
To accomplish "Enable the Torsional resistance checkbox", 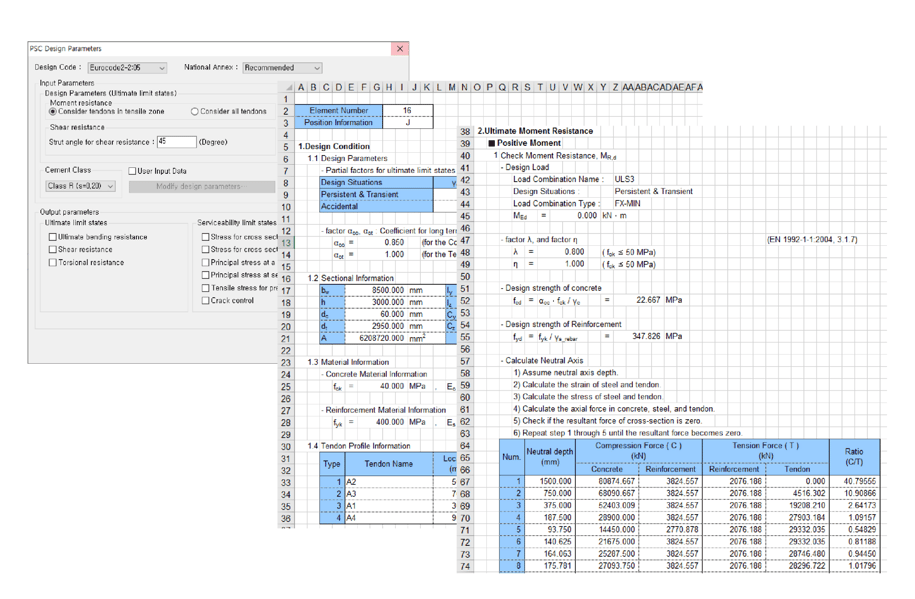I will [x=54, y=263].
